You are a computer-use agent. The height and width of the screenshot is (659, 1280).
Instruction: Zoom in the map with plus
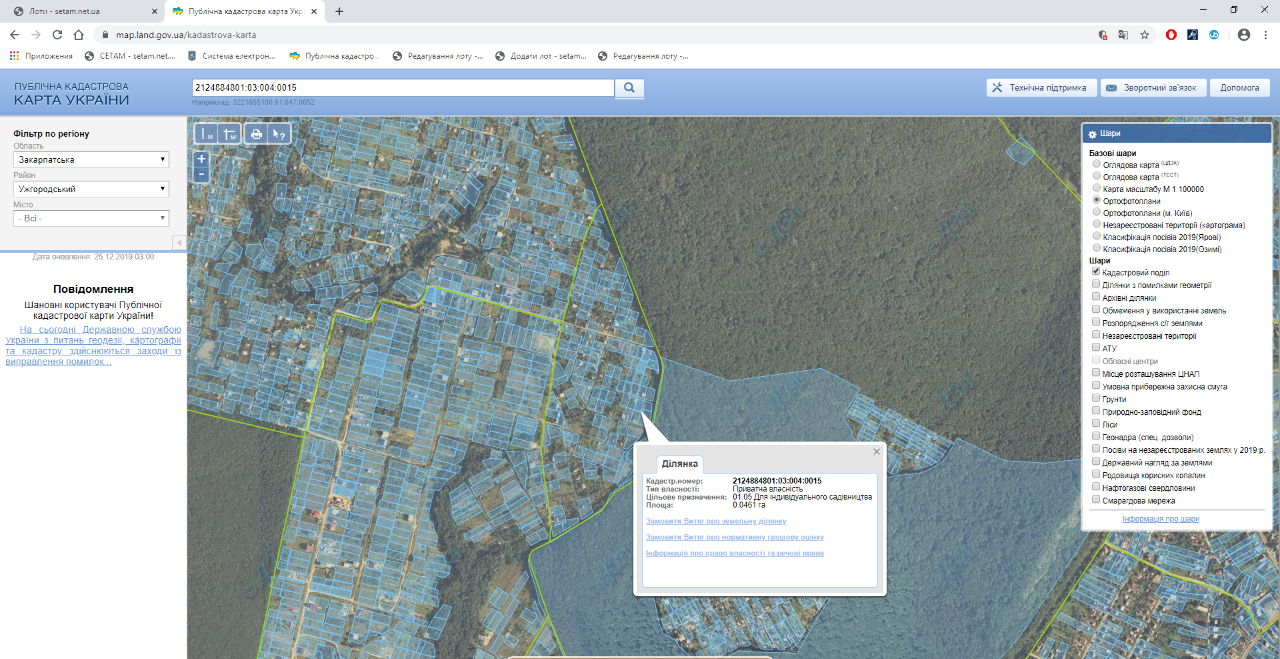click(201, 159)
